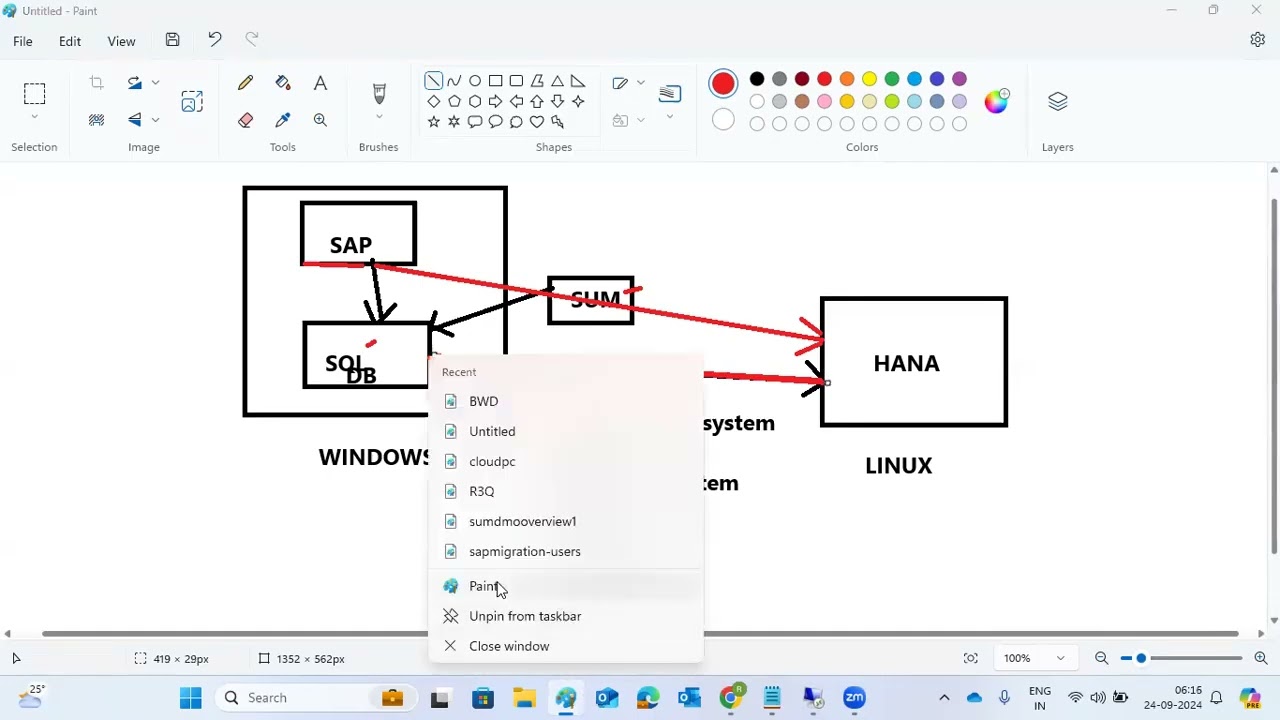The image size is (1280, 720).
Task: Pick the Fill bucket tool
Action: pos(283,83)
